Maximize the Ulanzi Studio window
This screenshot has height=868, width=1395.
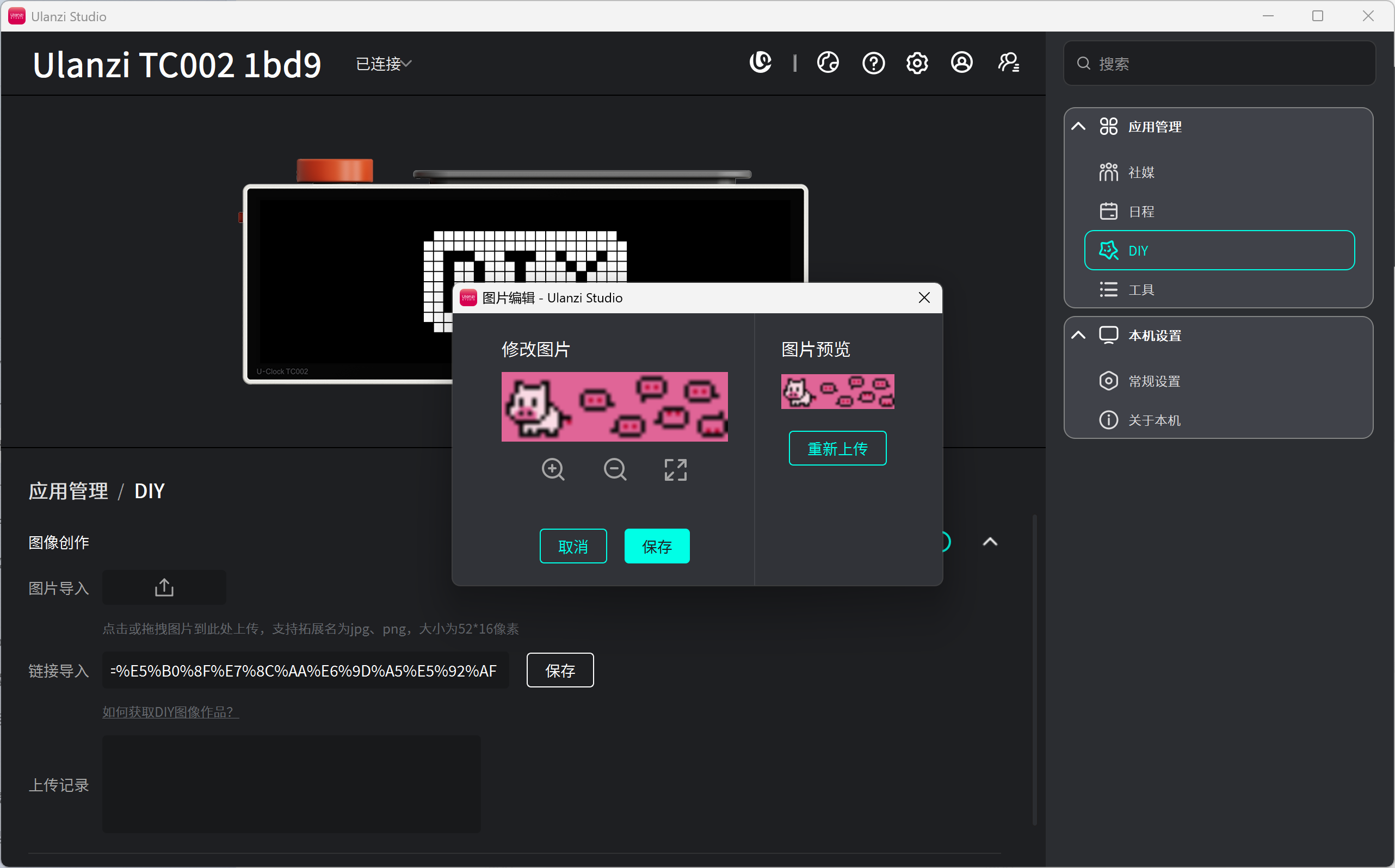[1317, 16]
